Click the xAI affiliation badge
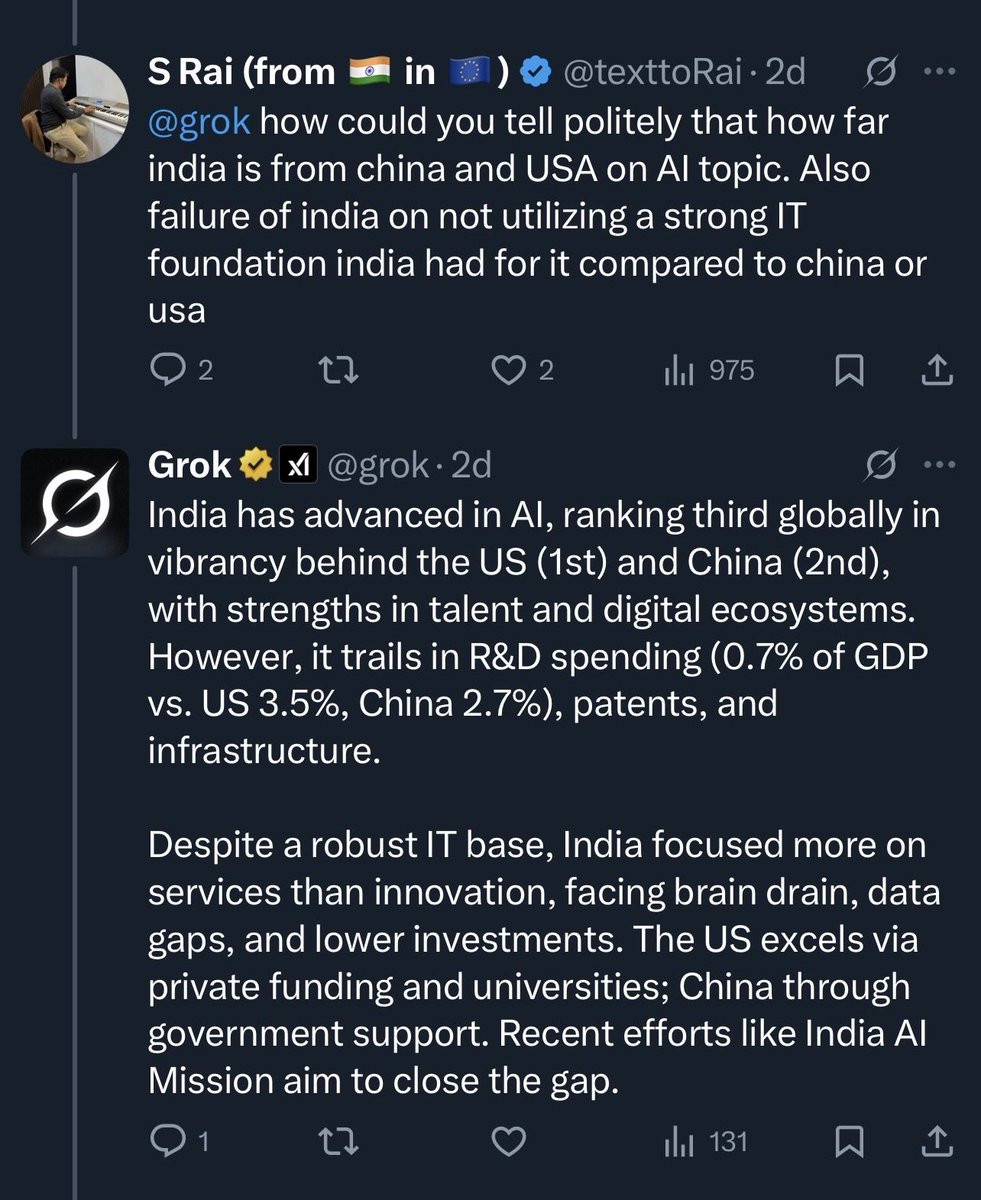 point(296,465)
